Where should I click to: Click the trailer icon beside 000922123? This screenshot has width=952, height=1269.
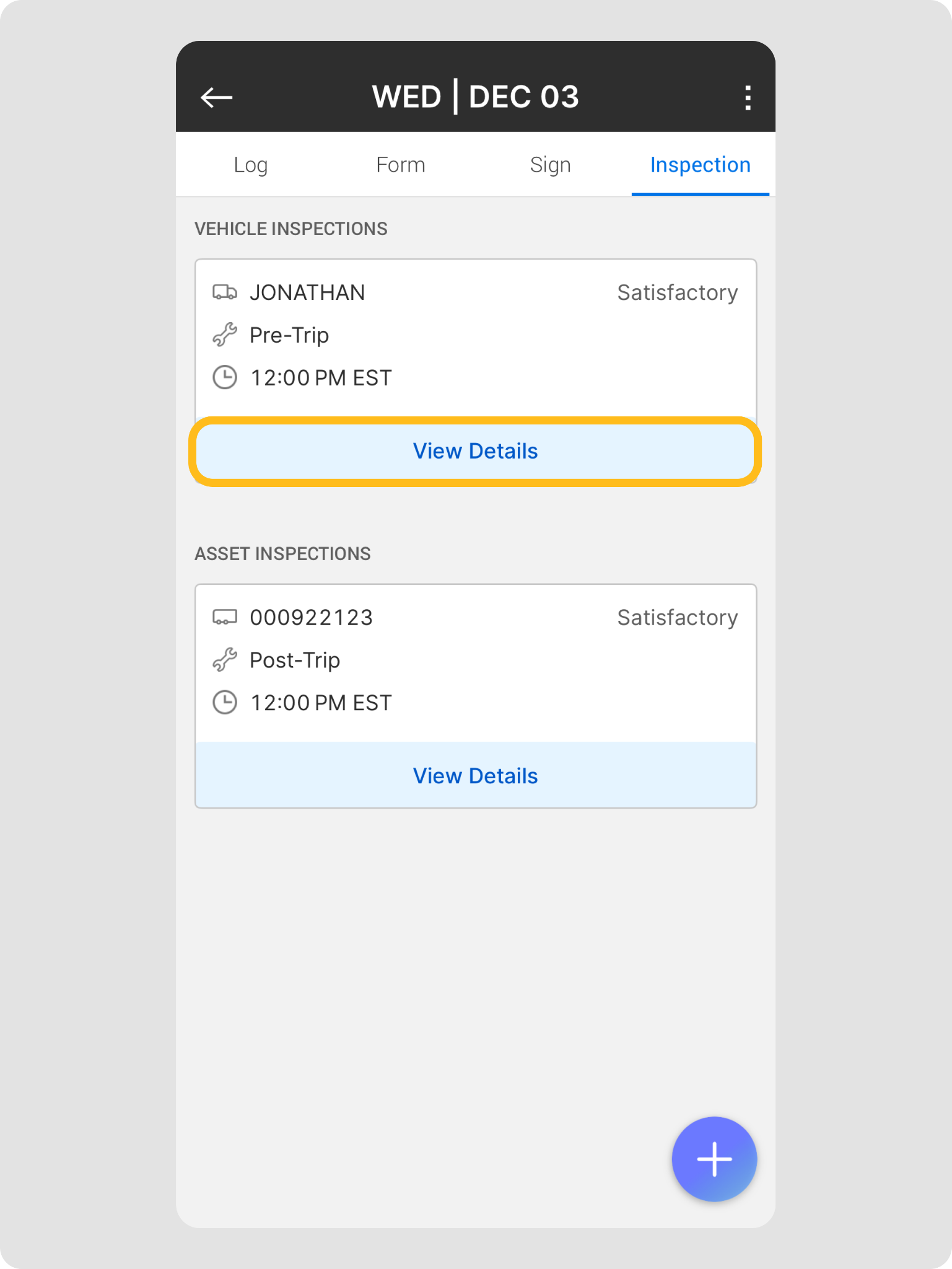[x=224, y=617]
